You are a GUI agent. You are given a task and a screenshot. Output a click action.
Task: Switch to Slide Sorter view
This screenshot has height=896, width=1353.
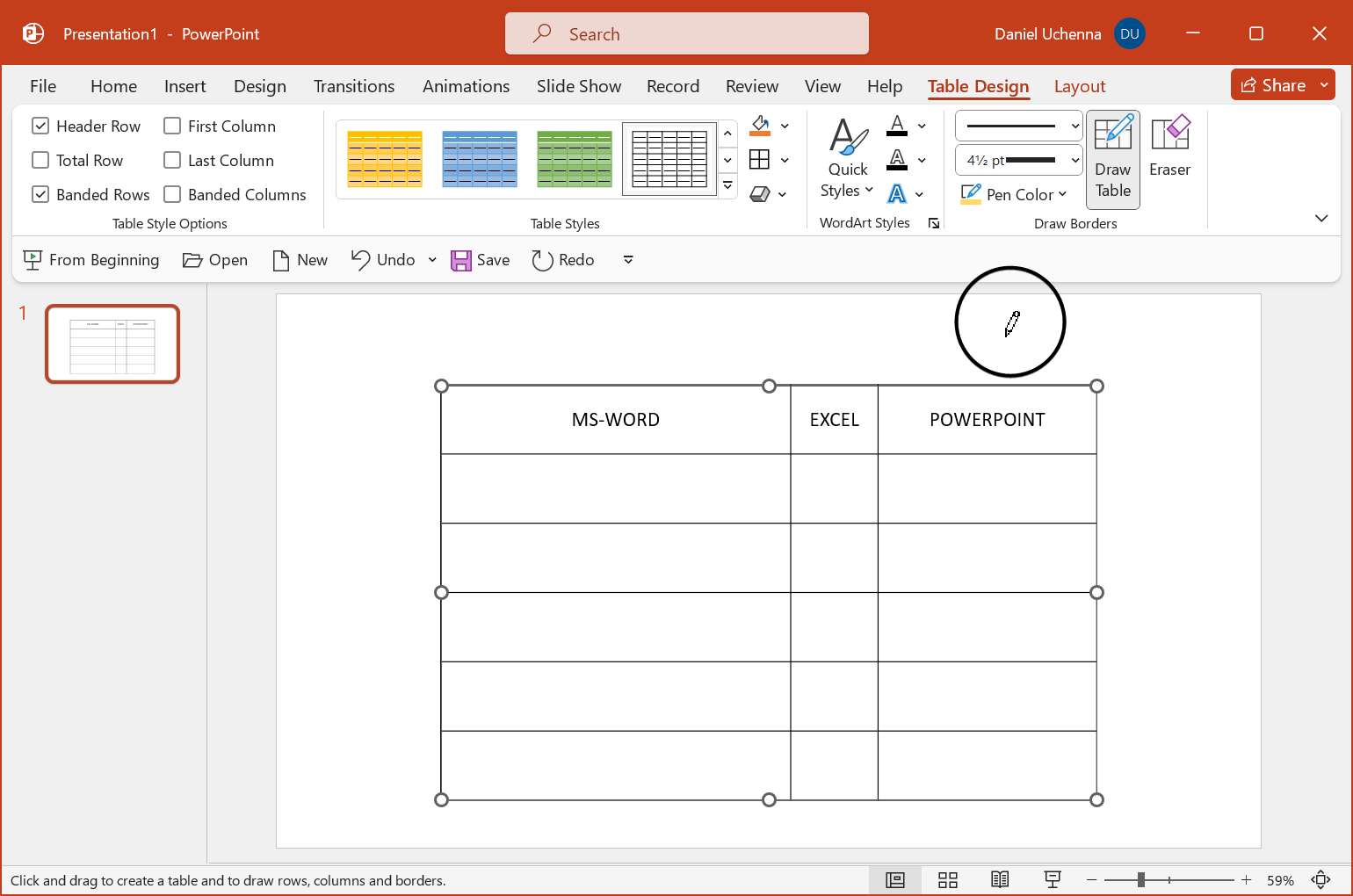947,880
